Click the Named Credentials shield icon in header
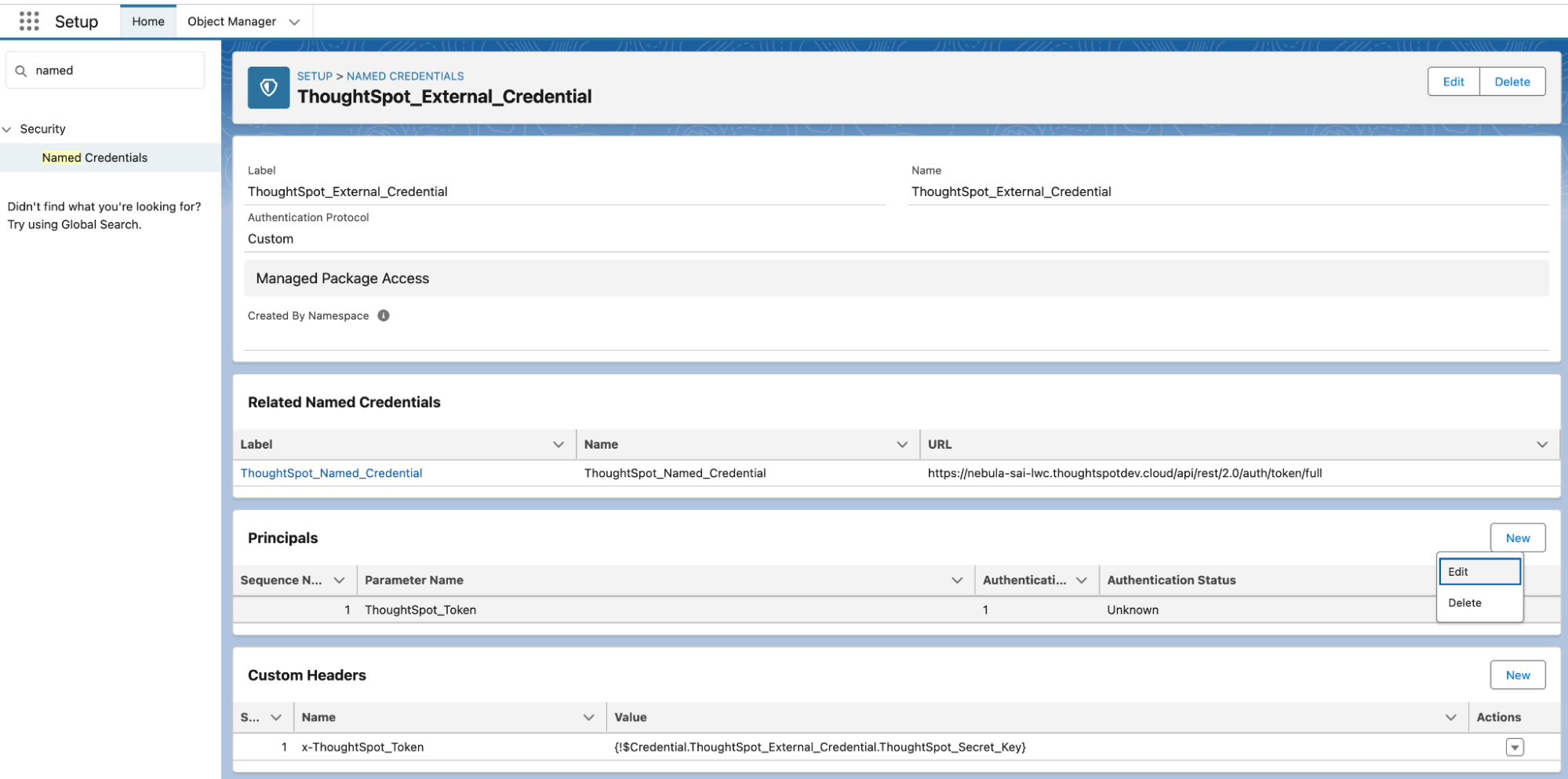This screenshot has width=1568, height=779. (268, 87)
